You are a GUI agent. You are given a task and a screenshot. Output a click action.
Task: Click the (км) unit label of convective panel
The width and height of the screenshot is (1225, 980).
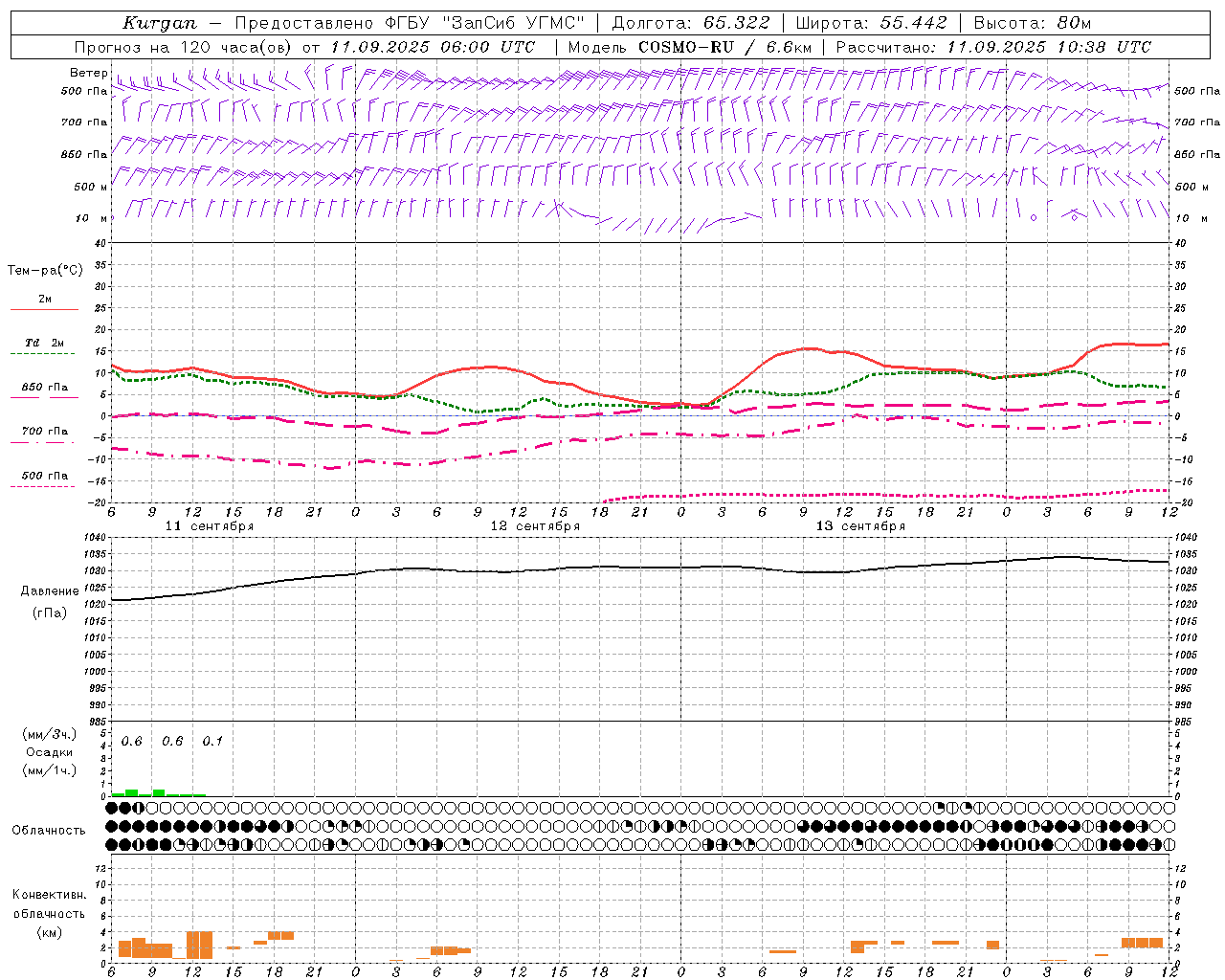[50, 932]
